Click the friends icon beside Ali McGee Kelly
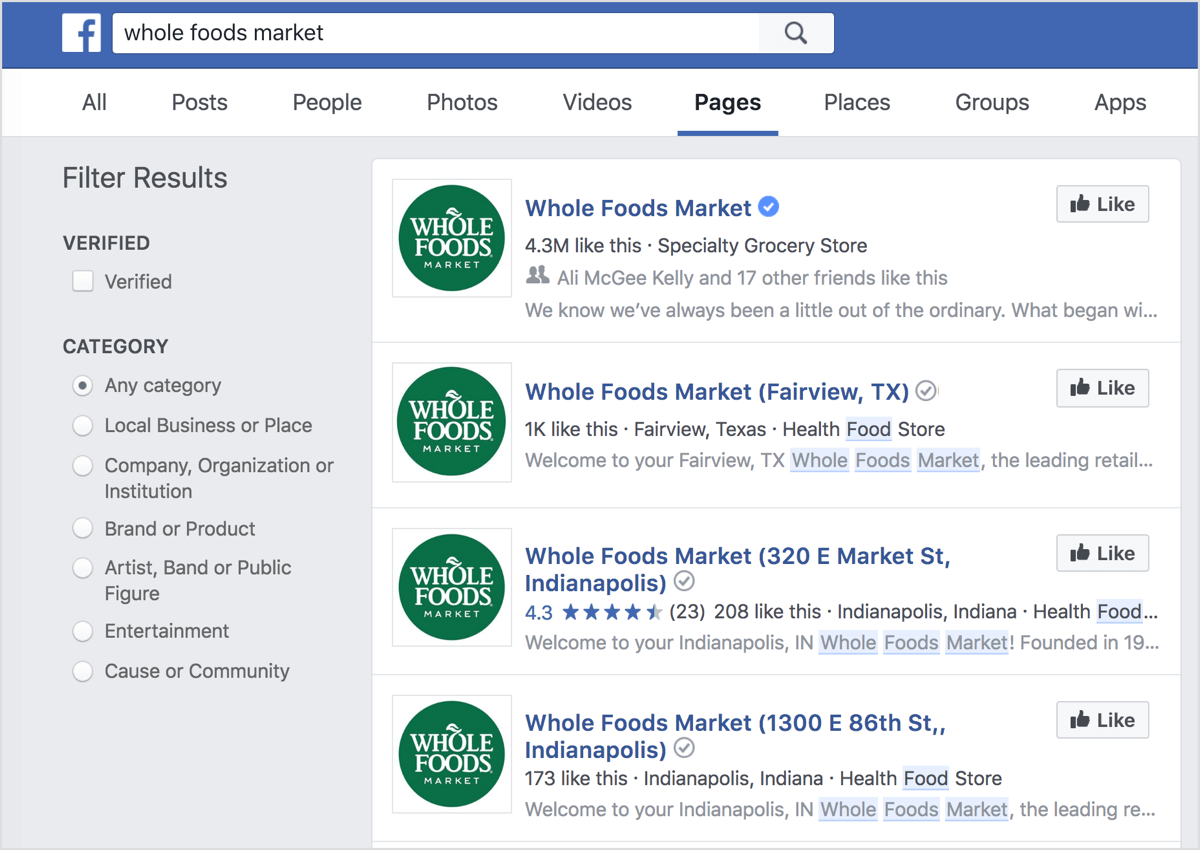This screenshot has width=1200, height=850. pos(538,276)
